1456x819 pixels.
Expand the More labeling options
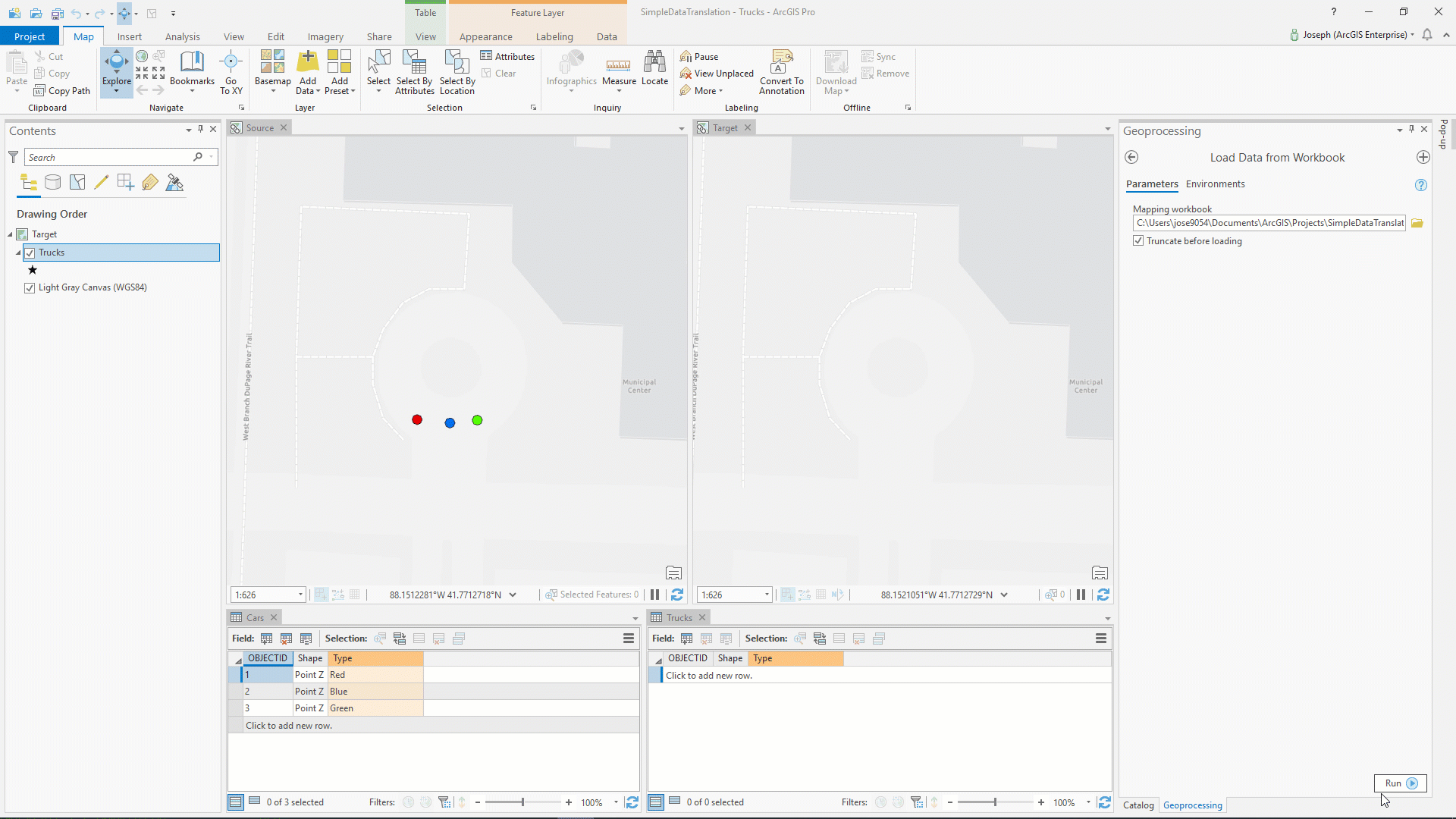click(x=702, y=91)
